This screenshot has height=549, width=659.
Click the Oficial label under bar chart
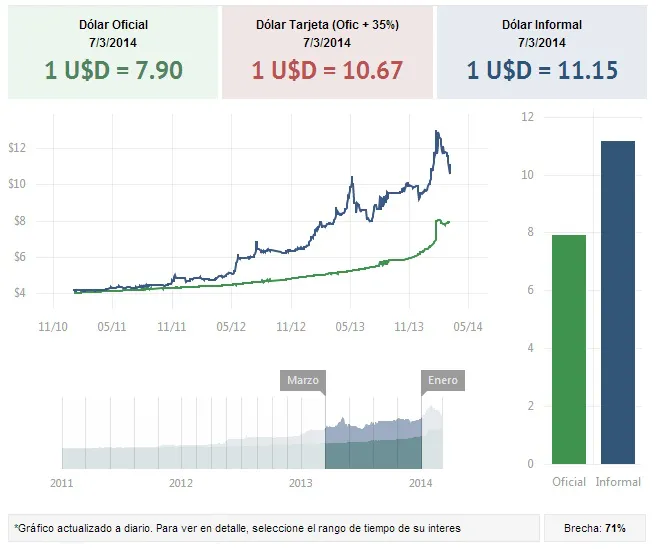pyautogui.click(x=569, y=482)
